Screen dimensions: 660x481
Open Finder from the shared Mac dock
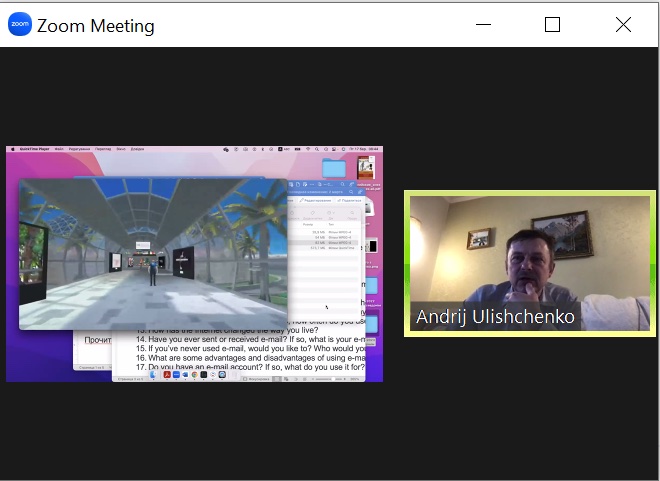pos(153,375)
